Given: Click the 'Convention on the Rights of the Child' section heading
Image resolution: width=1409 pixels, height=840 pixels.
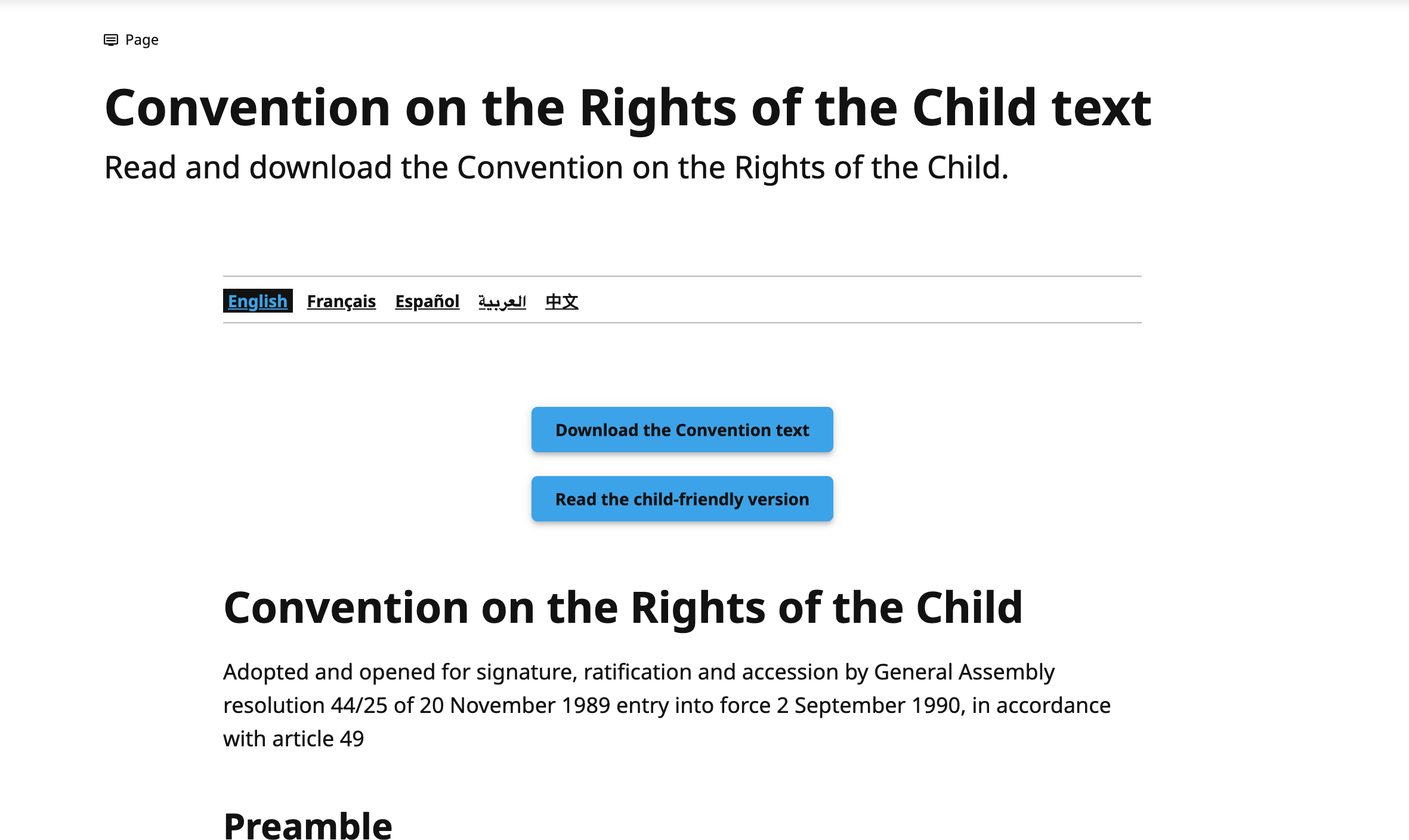Looking at the screenshot, I should [623, 608].
